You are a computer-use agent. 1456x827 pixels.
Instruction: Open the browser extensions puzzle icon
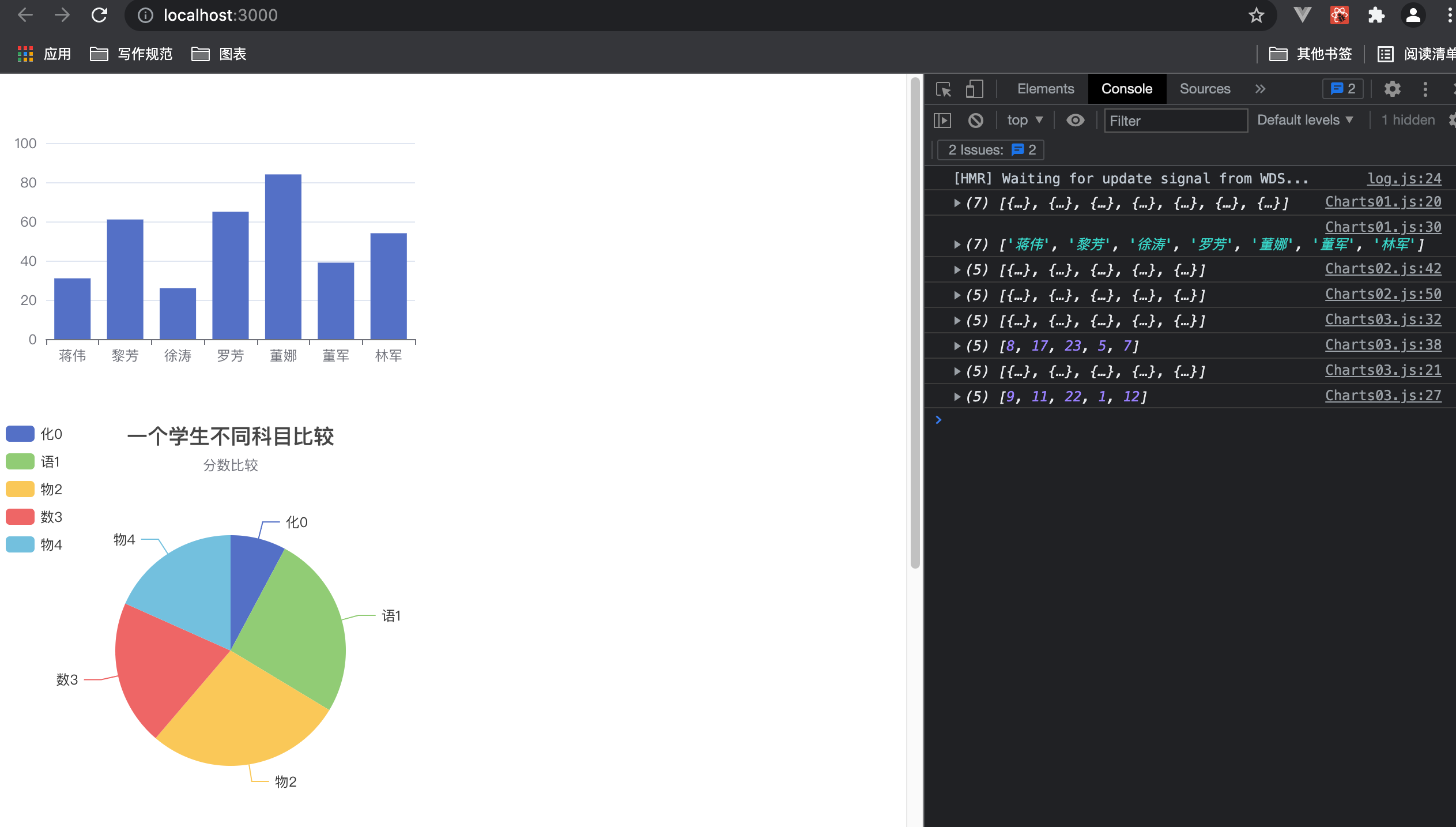pyautogui.click(x=1375, y=14)
